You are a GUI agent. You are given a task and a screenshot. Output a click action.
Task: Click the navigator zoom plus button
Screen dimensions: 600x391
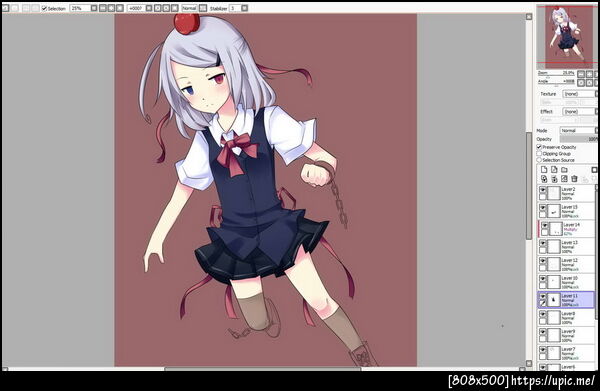589,74
